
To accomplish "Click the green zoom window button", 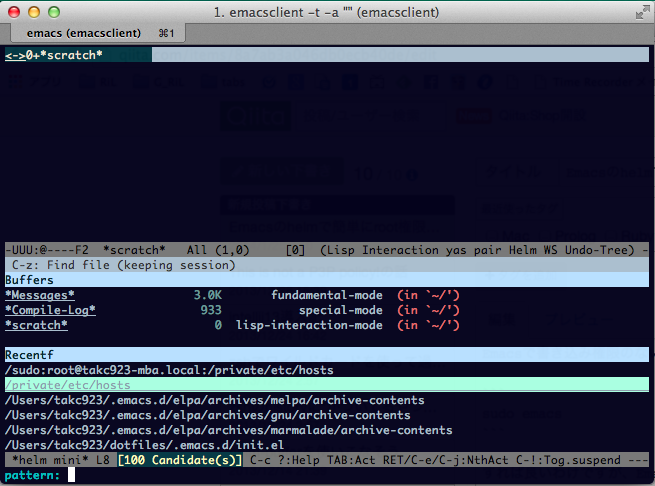I will coord(54,12).
